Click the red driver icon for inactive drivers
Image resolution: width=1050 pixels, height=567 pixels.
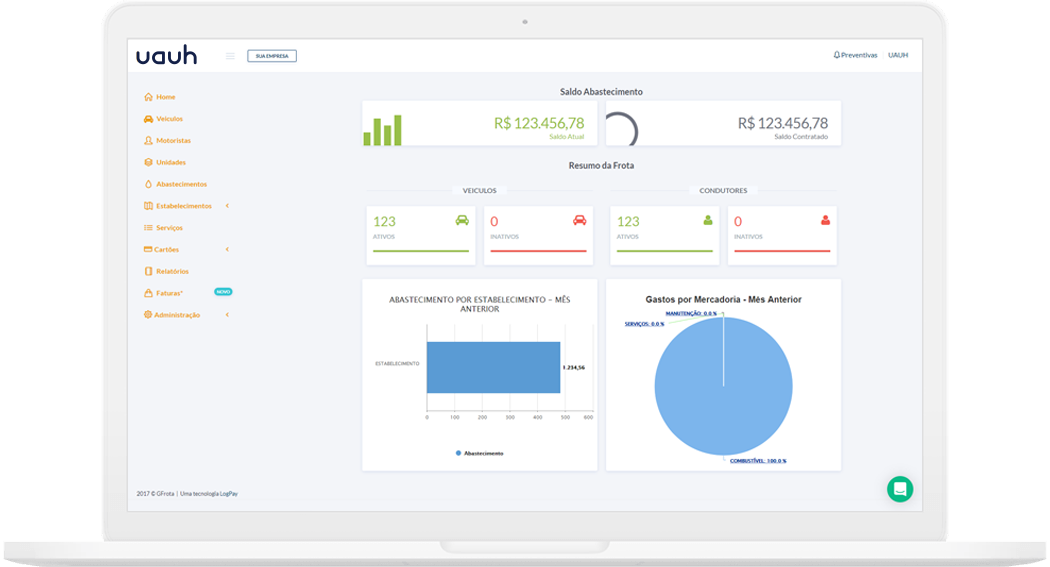click(825, 220)
